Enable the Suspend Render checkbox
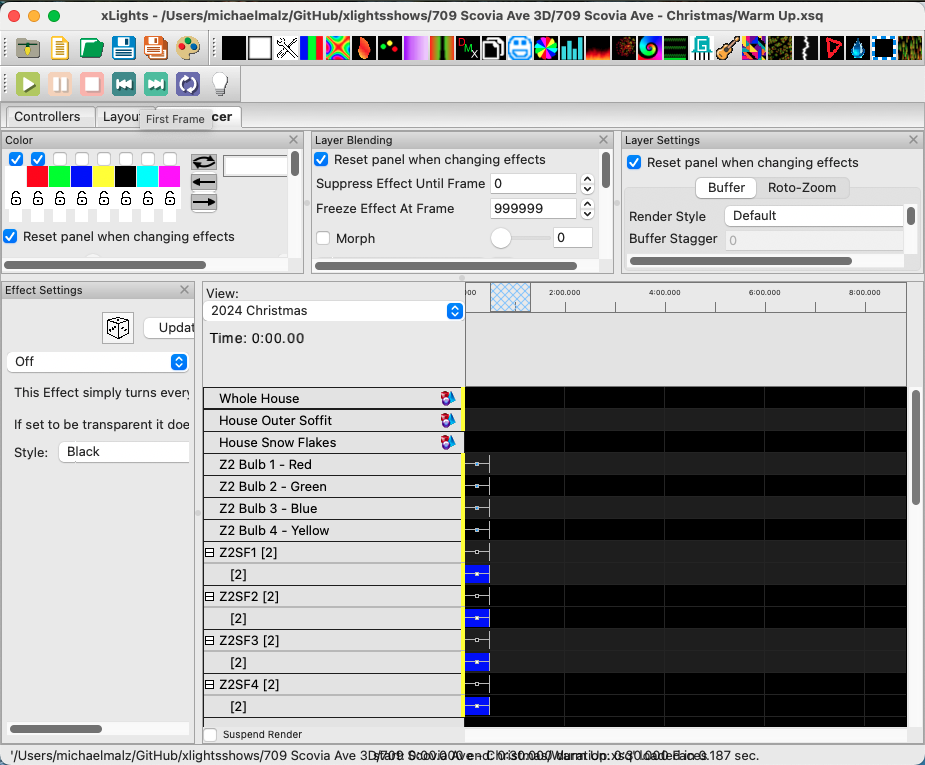This screenshot has width=925, height=765. click(210, 734)
